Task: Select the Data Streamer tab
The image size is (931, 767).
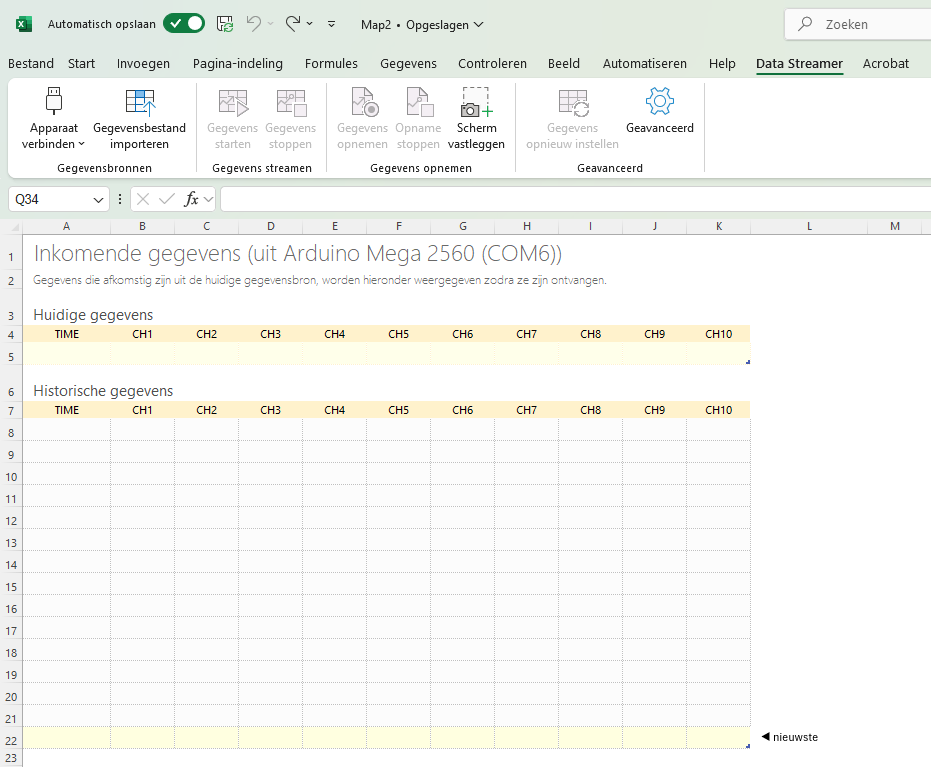Action: [799, 64]
